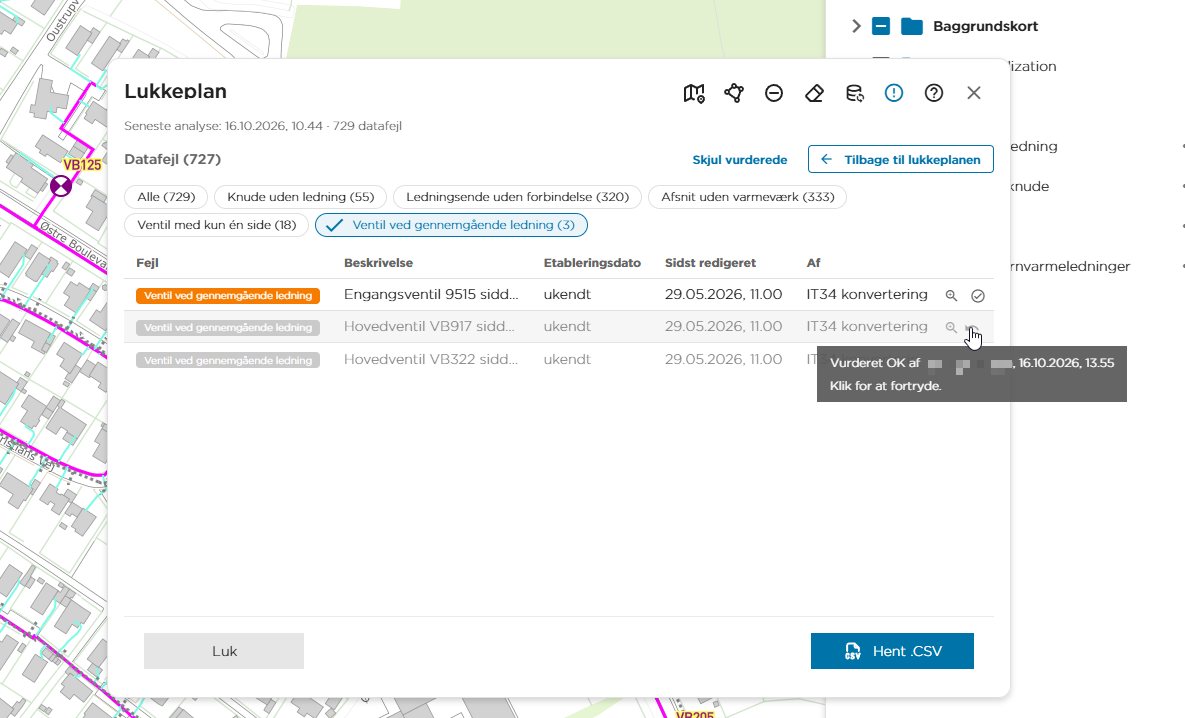Toggle the Baggrundskort layer checkbox

881,26
